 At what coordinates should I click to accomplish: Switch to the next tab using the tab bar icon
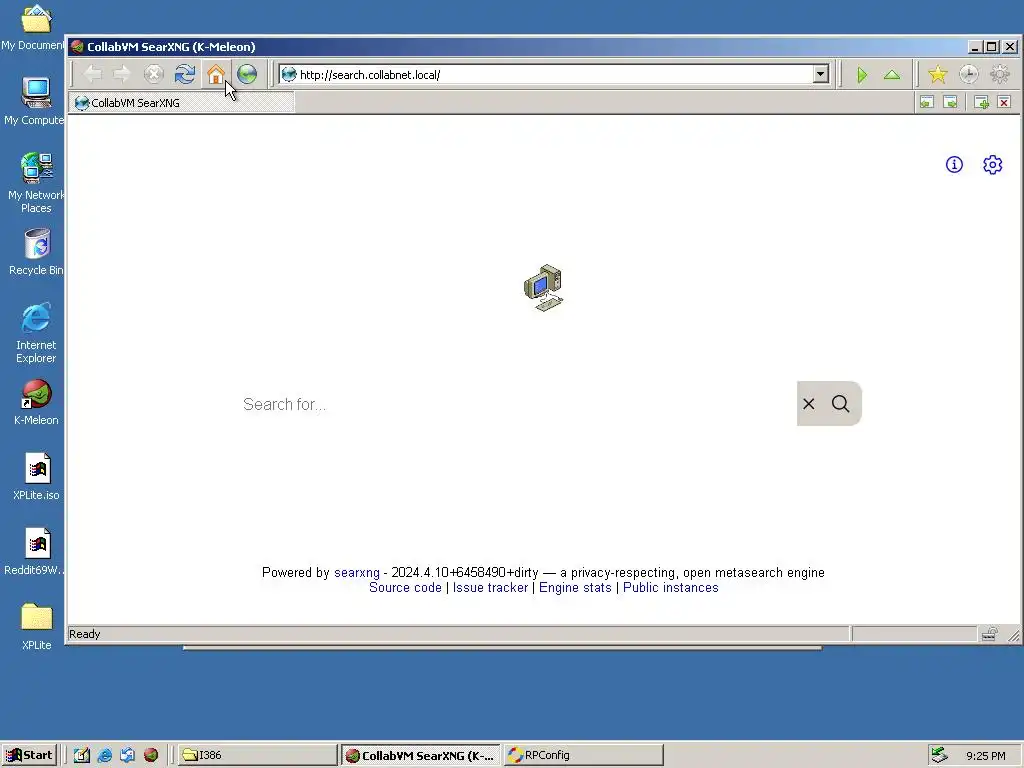pos(951,103)
